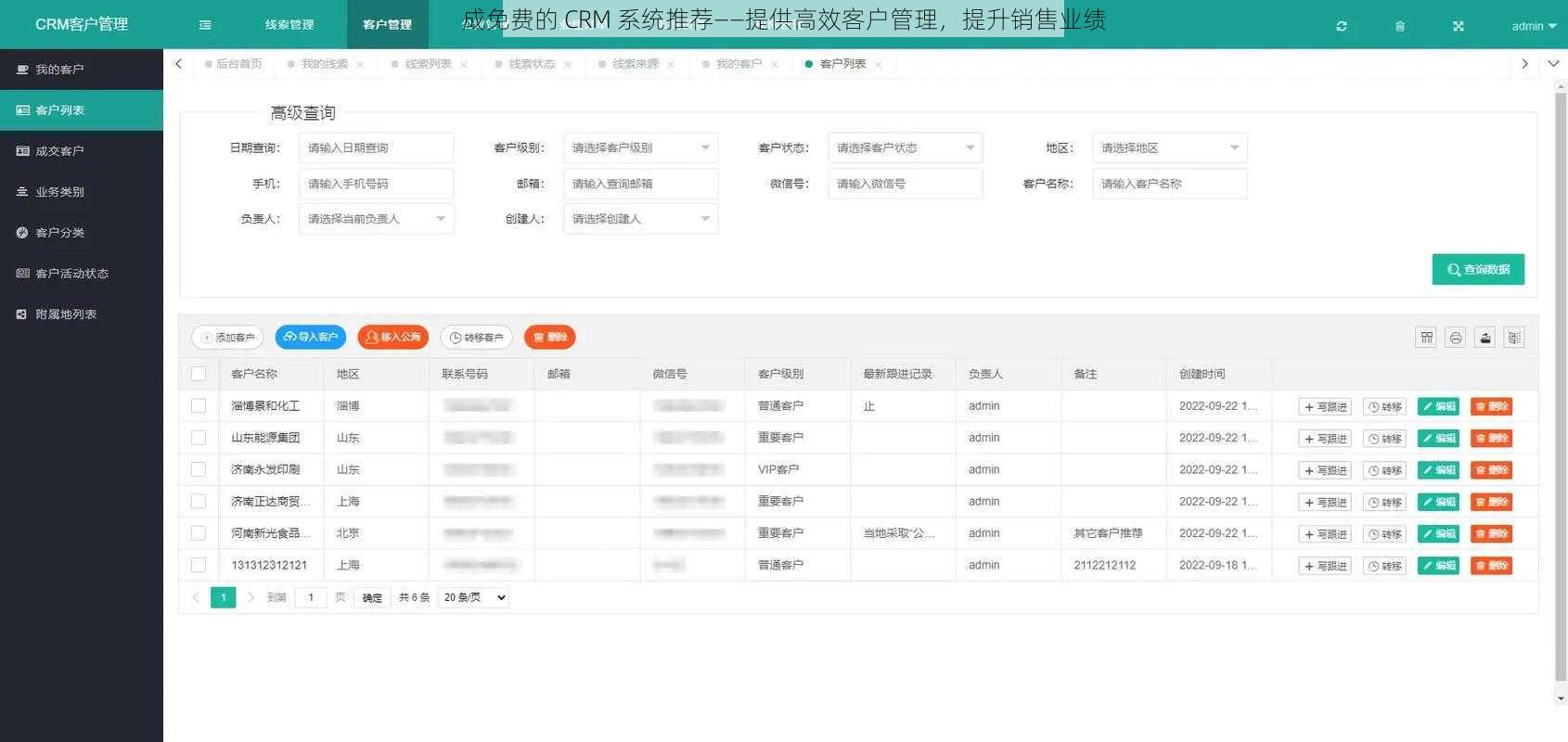Click 转移 for 河南新光食品

click(1384, 534)
